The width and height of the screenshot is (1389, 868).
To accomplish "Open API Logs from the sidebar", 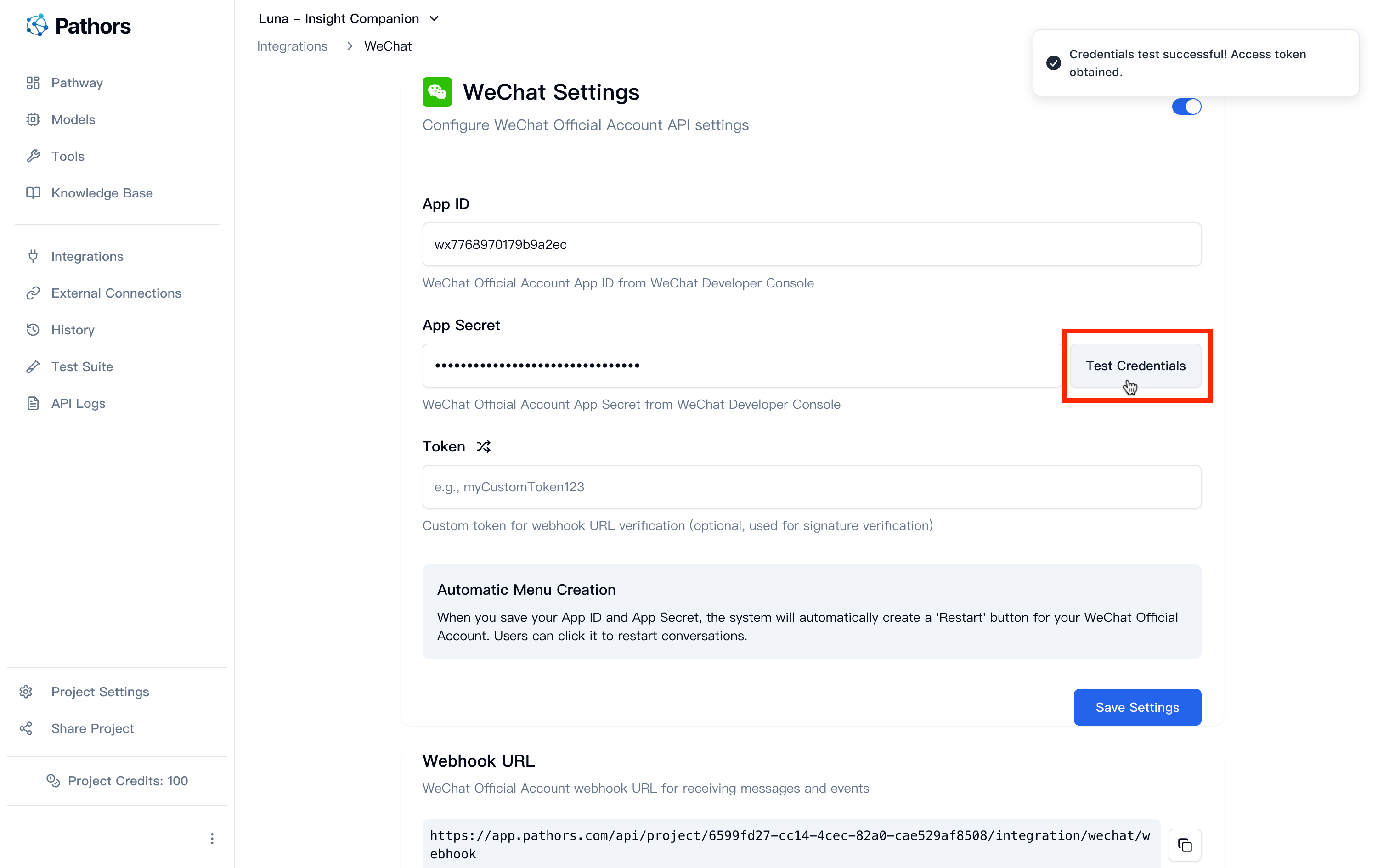I will point(78,403).
